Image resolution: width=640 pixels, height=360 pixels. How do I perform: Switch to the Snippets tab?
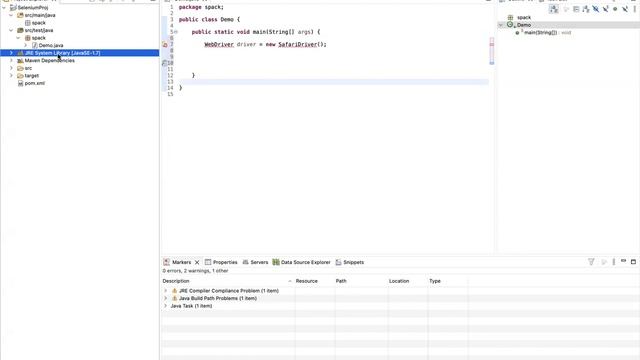point(349,262)
